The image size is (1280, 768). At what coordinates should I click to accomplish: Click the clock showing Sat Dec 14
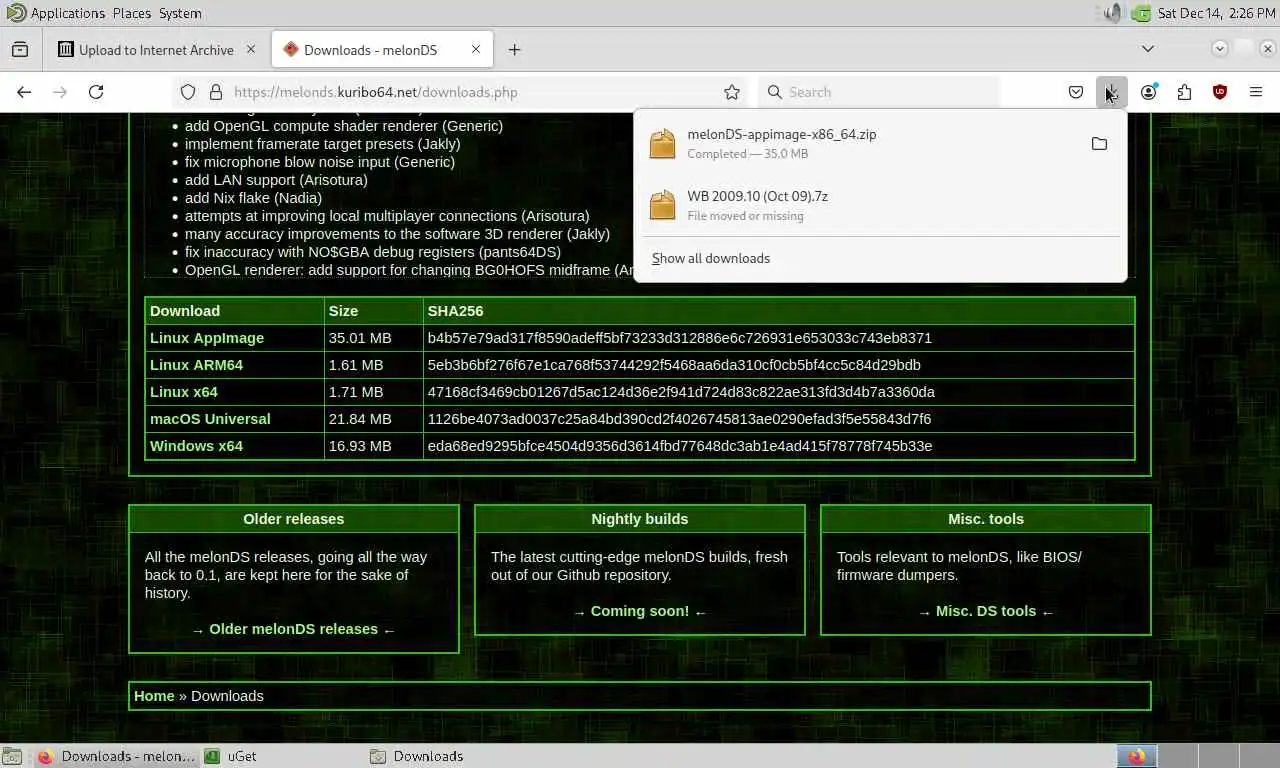(x=1216, y=13)
